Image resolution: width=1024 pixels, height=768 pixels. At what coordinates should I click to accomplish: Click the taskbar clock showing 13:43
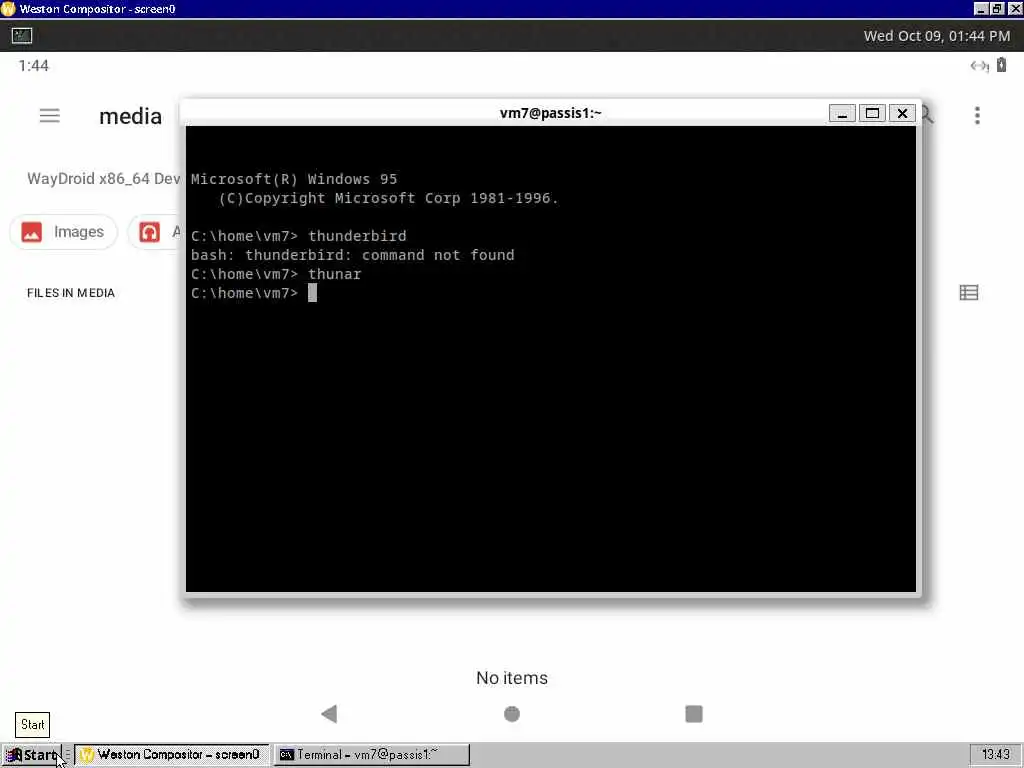995,755
